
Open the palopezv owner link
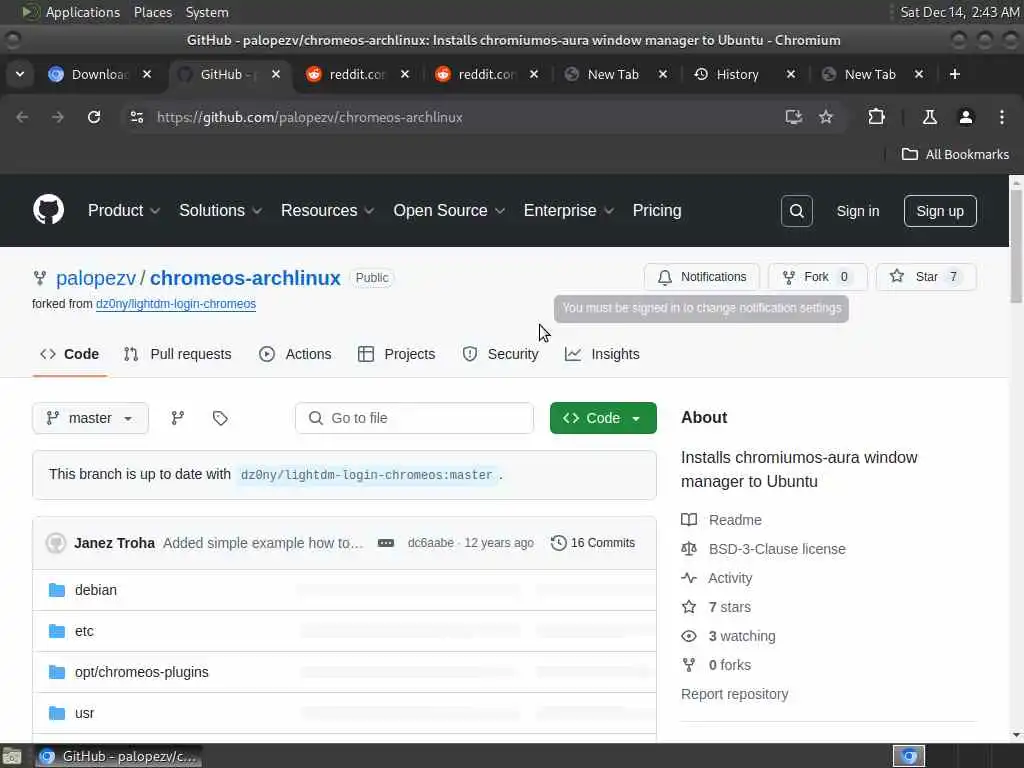96,278
